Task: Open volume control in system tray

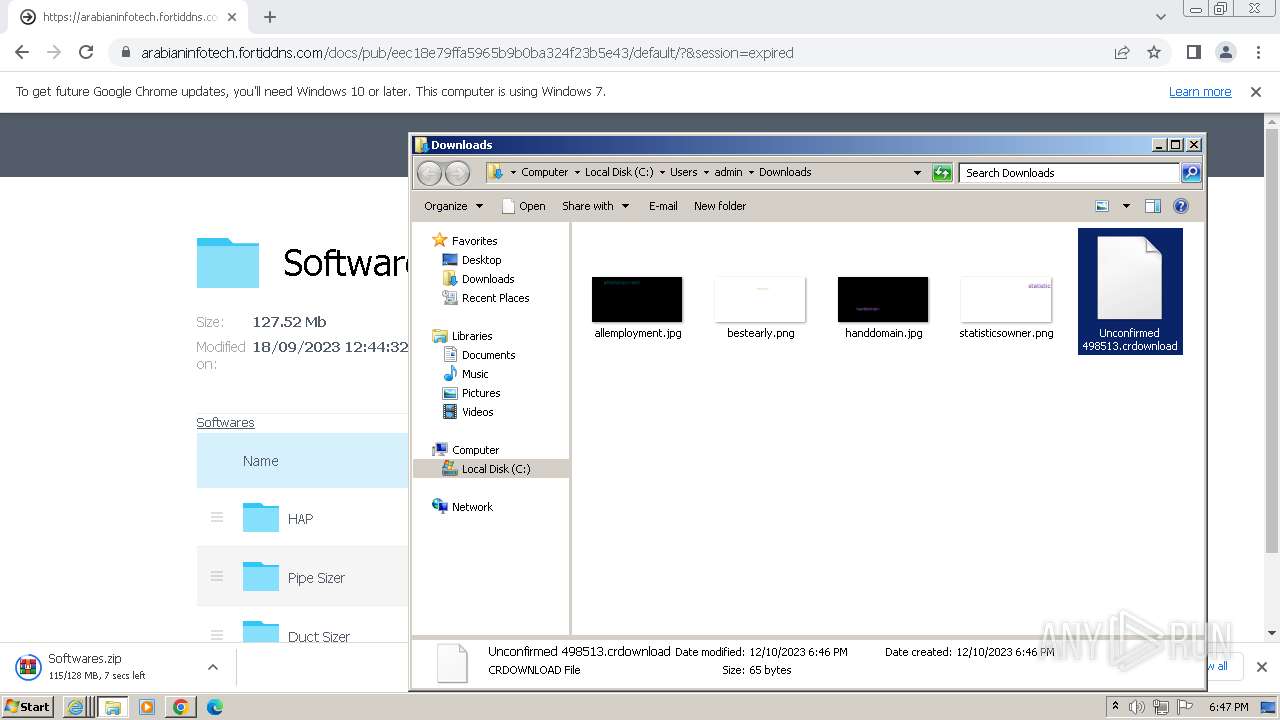Action: [1137, 707]
